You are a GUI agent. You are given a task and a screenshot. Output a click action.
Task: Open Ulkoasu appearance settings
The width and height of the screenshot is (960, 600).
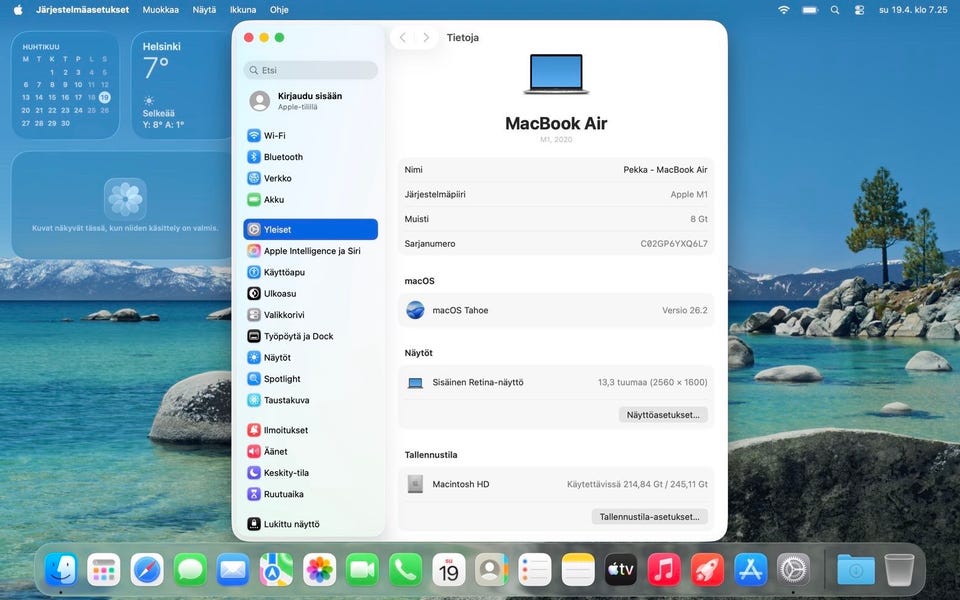[x=310, y=294]
